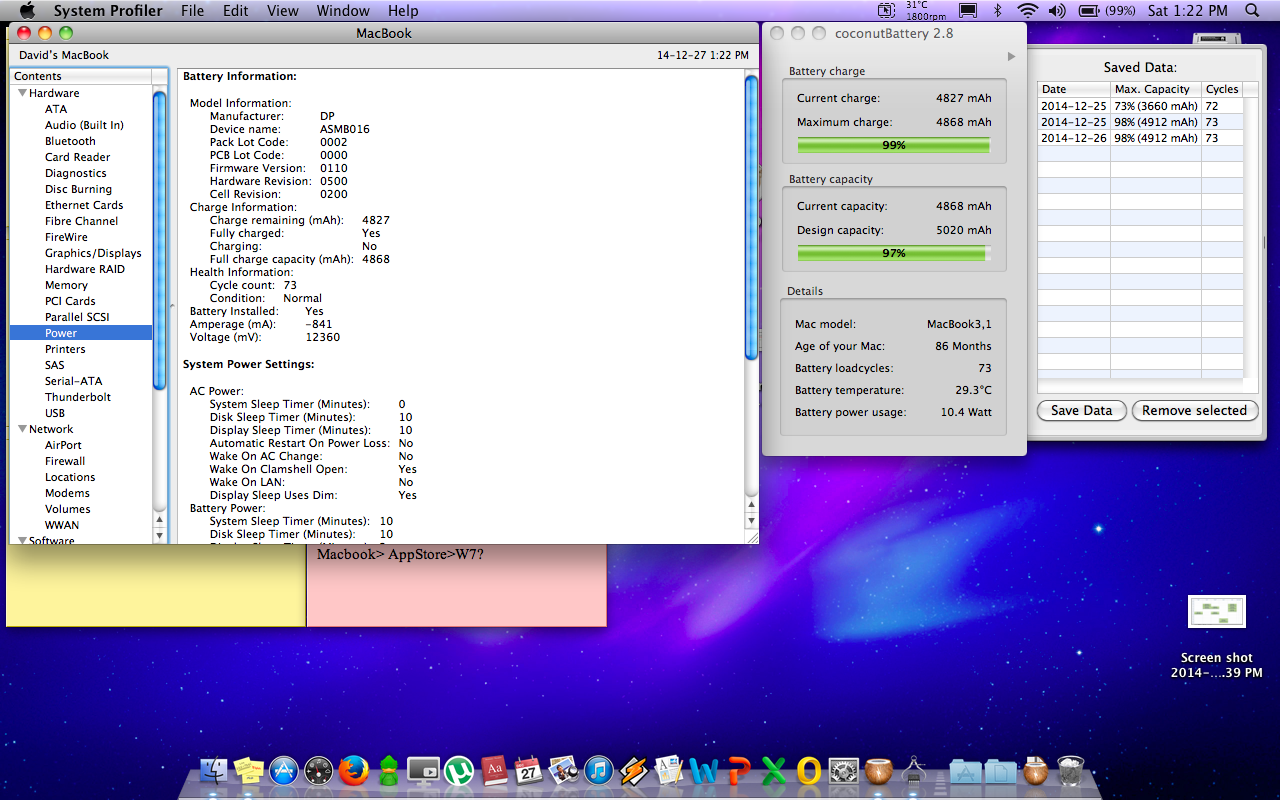This screenshot has width=1280, height=800.
Task: Select Thunderbolt in Hardware list
Action: 81,397
